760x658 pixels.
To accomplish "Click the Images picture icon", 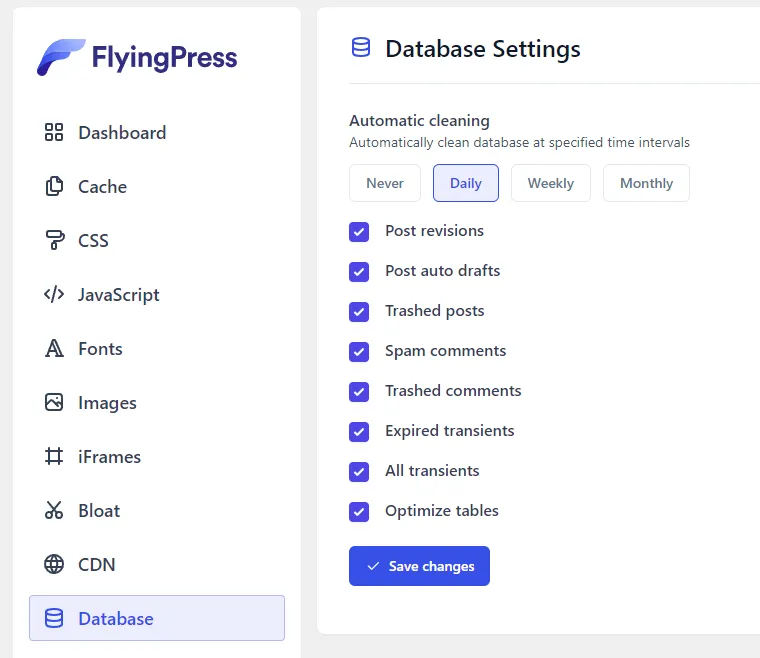I will tap(54, 403).
